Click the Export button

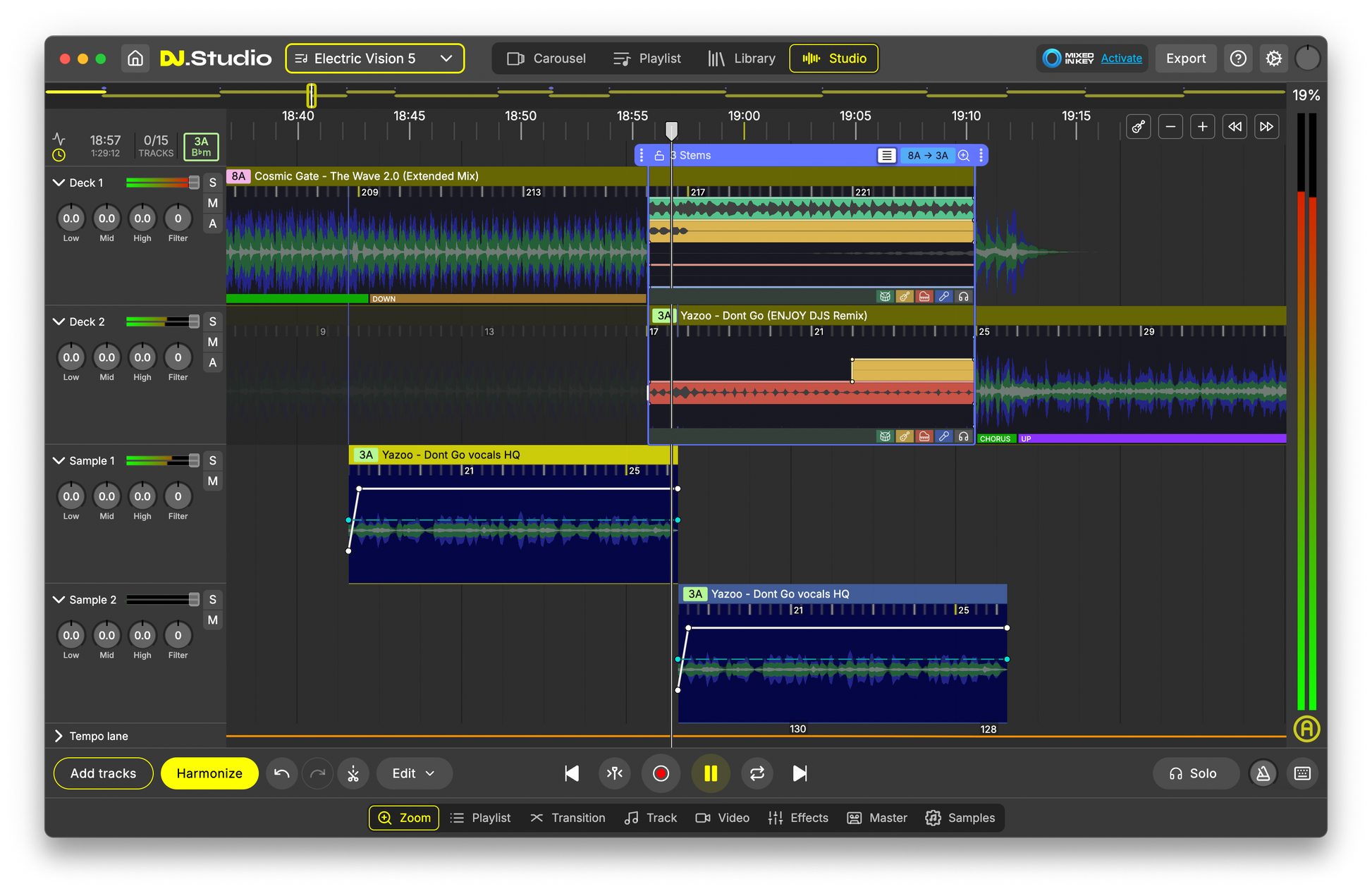[1185, 59]
